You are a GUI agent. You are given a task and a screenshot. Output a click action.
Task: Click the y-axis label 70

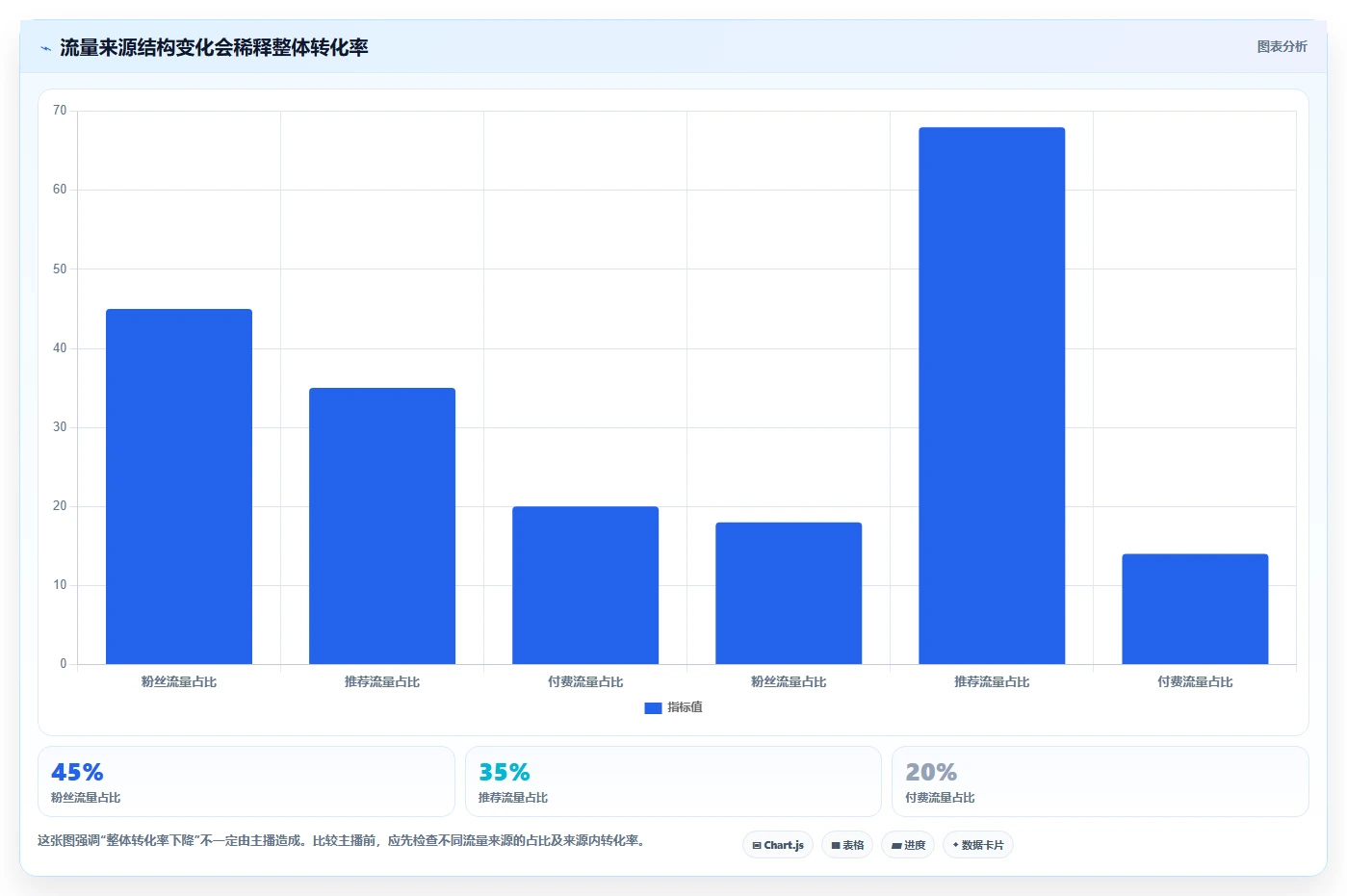[x=60, y=111]
